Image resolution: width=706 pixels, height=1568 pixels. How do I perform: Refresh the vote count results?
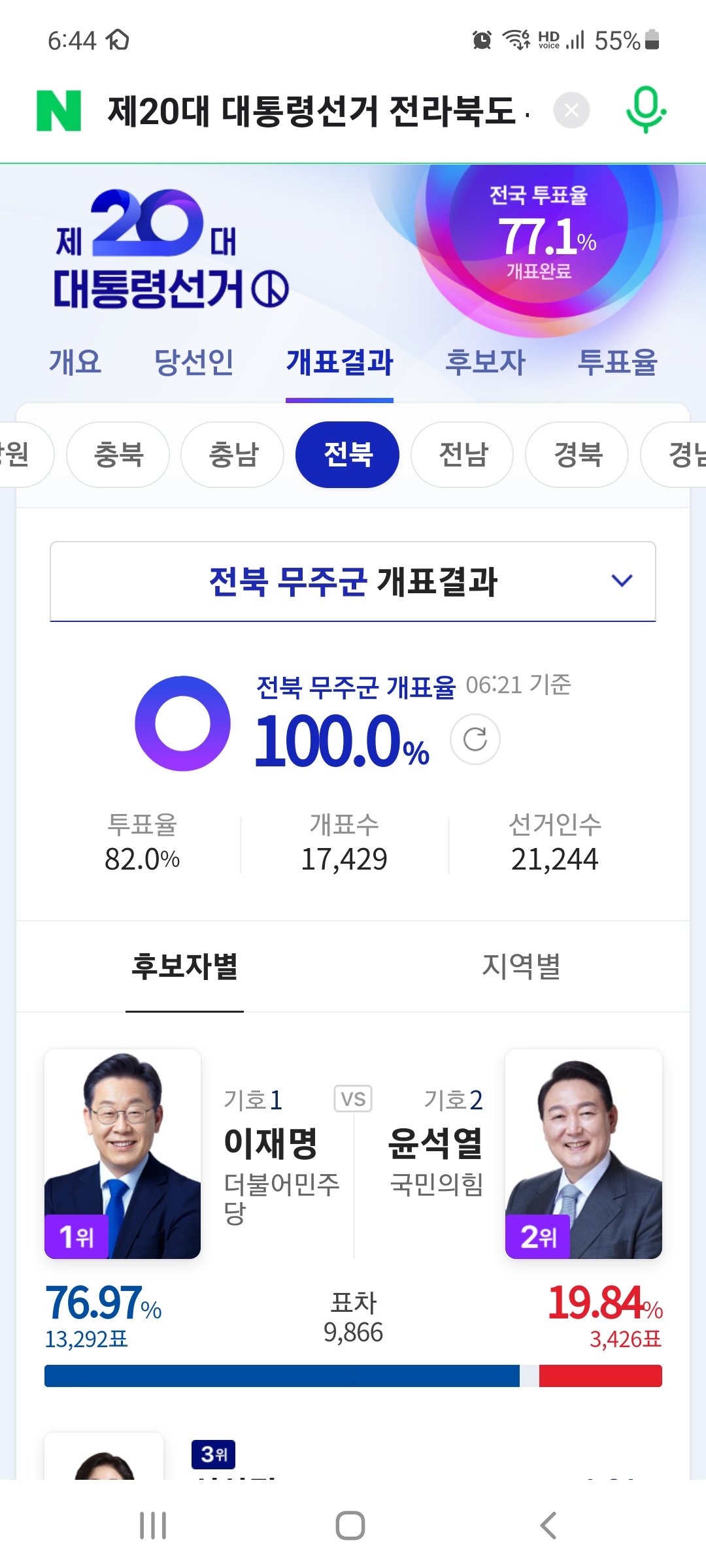click(475, 740)
